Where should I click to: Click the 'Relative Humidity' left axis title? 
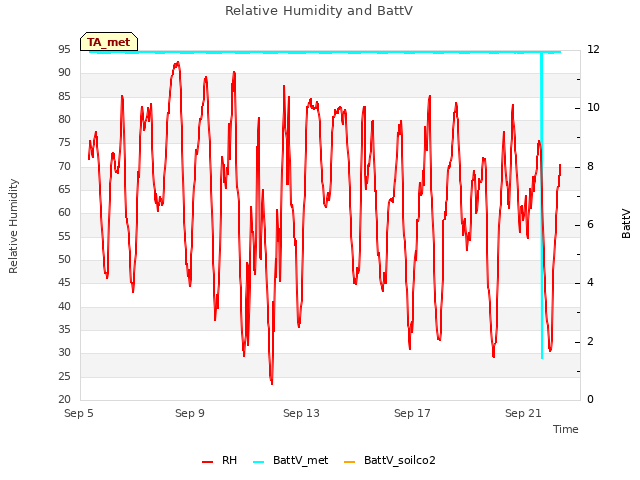coord(13,226)
